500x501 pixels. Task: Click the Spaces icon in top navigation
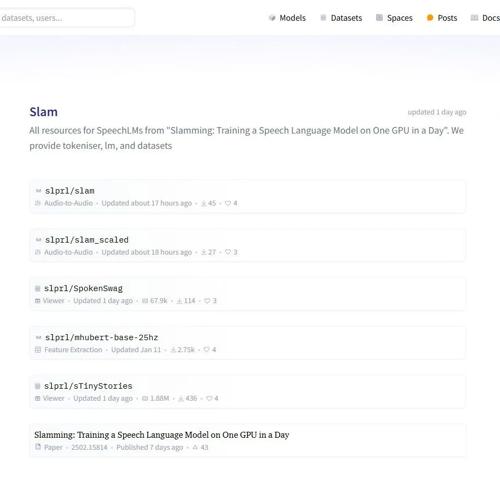click(379, 18)
